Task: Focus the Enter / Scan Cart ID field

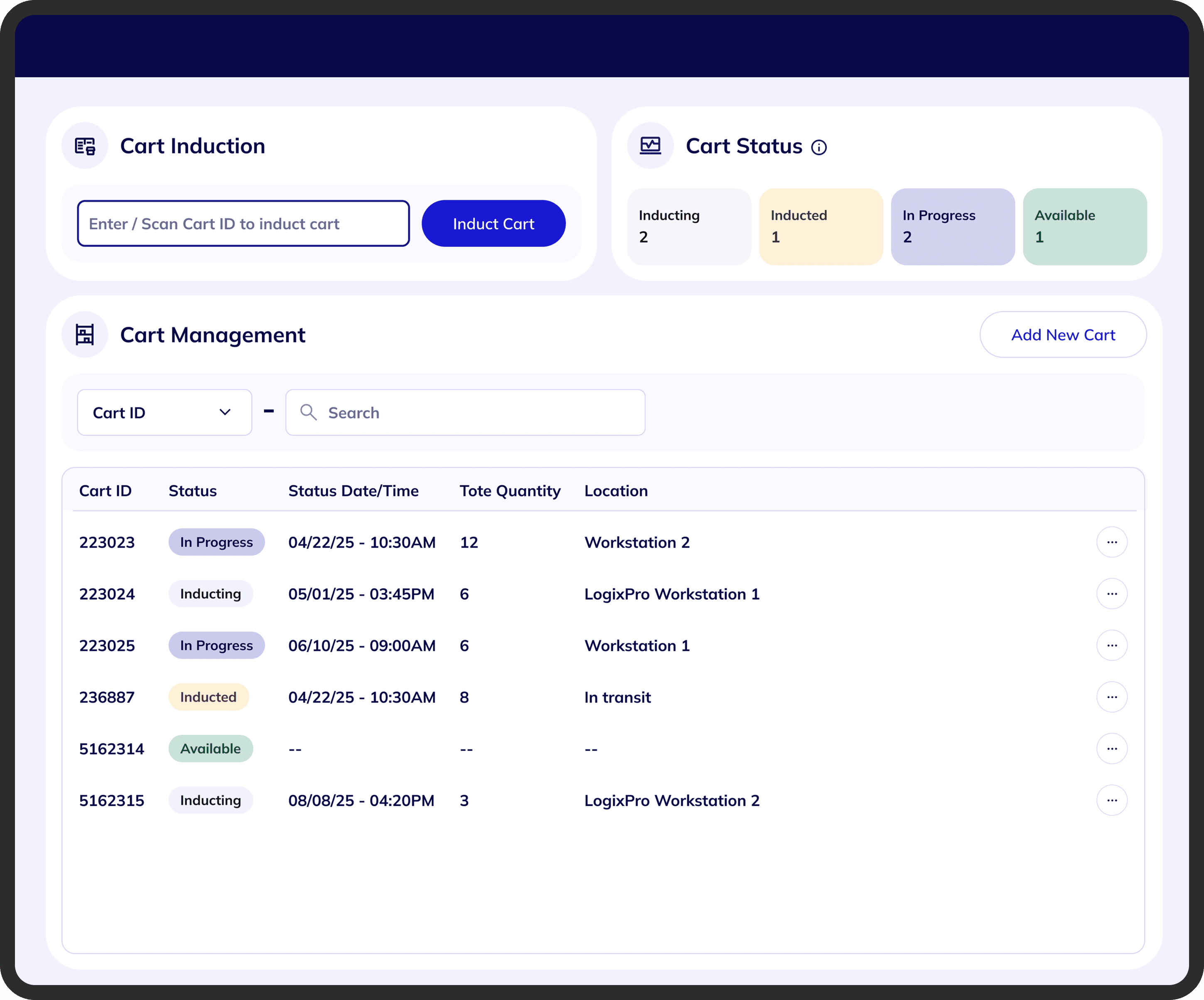Action: [243, 224]
